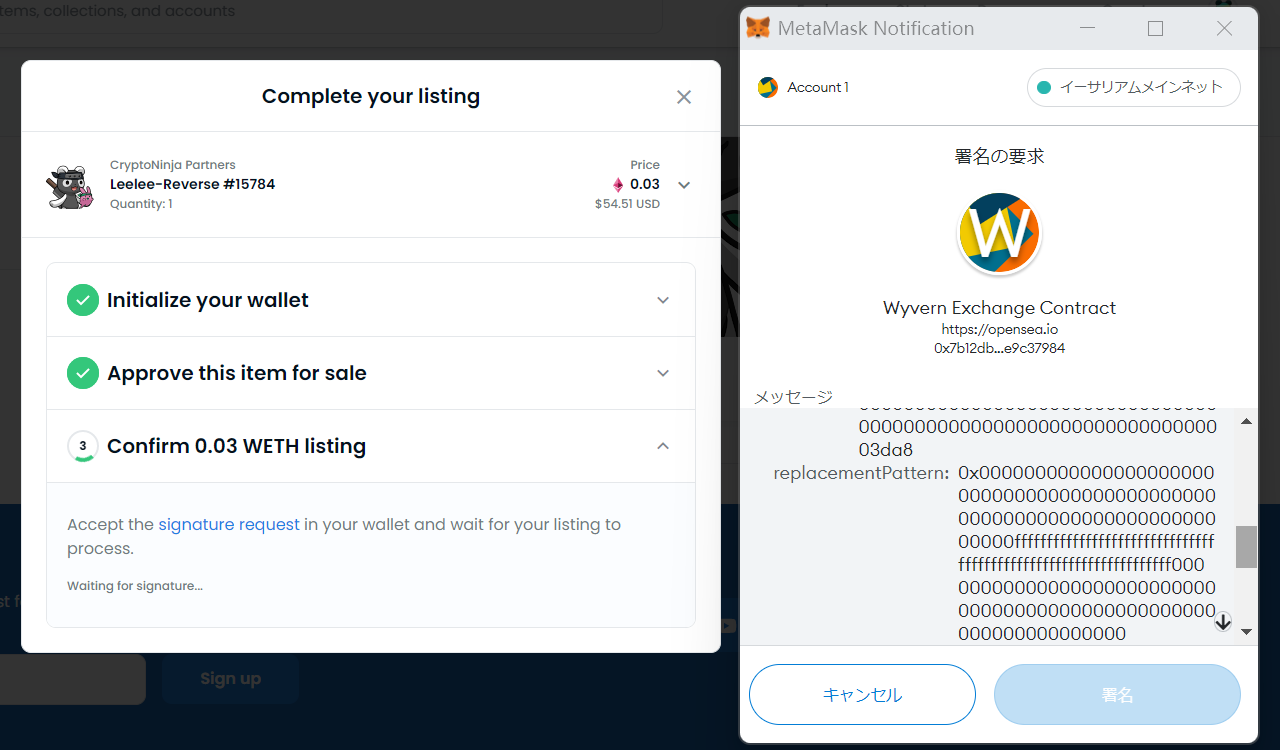The image size is (1280, 750).
Task: Click the $54.51 USD price text
Action: [627, 204]
